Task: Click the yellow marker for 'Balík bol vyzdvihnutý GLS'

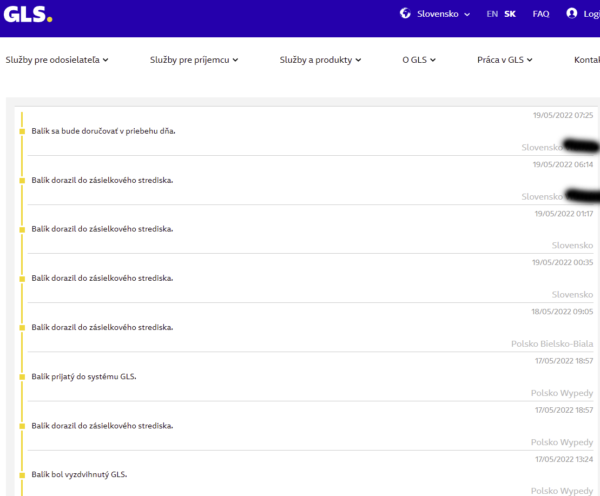Action: pyautogui.click(x=22, y=474)
